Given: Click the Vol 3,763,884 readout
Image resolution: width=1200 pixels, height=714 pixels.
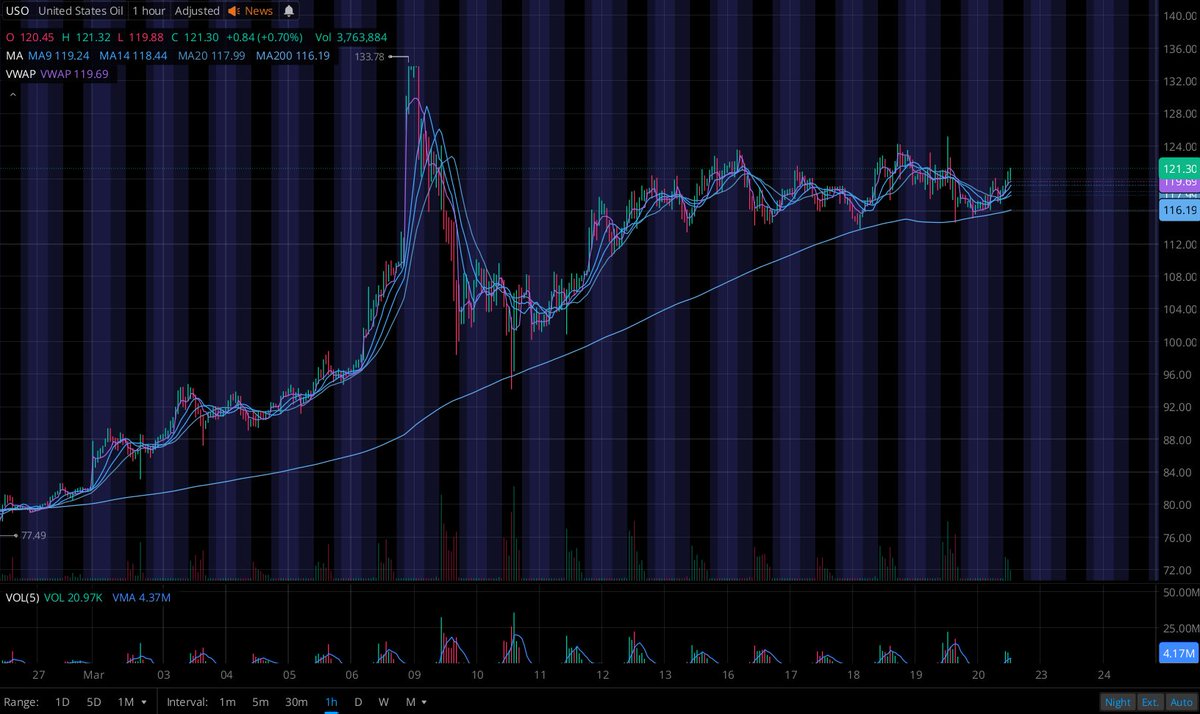Looking at the screenshot, I should (351, 38).
